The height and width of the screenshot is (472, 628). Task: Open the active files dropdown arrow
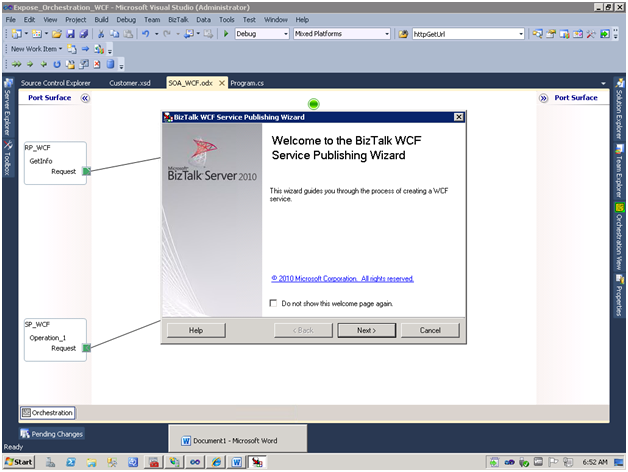pos(603,83)
